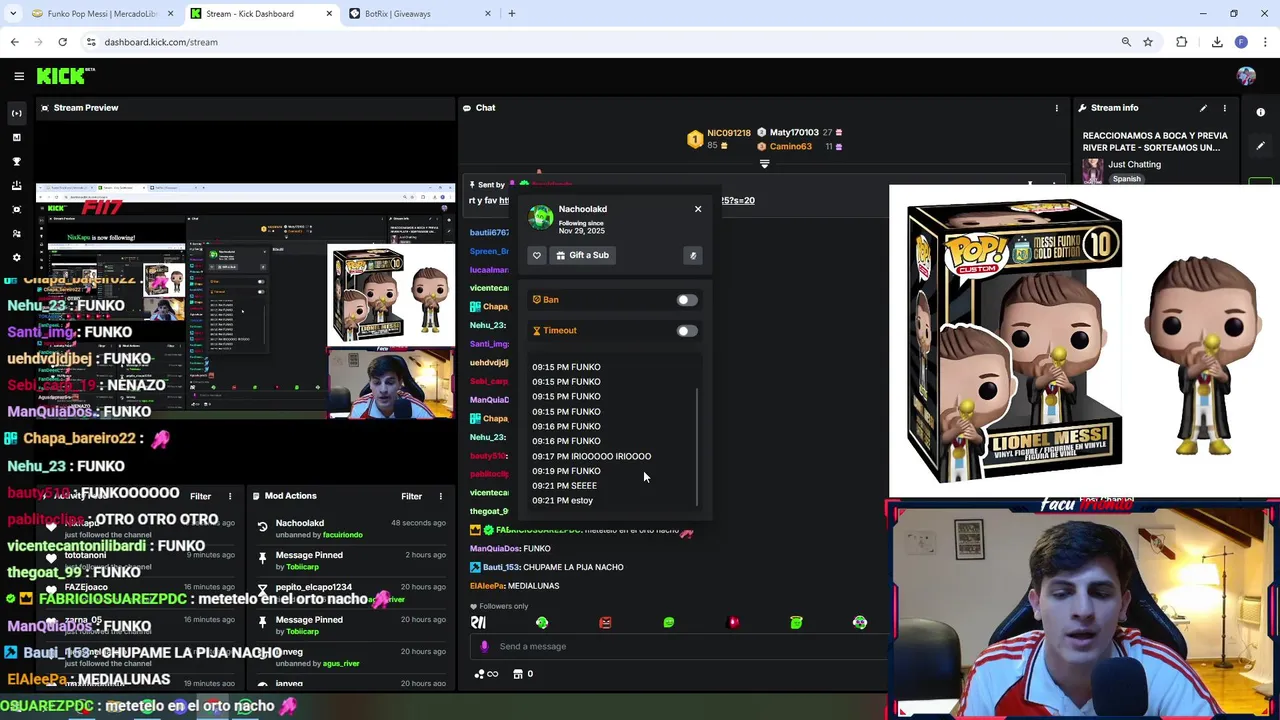1280x720 pixels.
Task: Toggle the Ban switch
Action: (686, 300)
